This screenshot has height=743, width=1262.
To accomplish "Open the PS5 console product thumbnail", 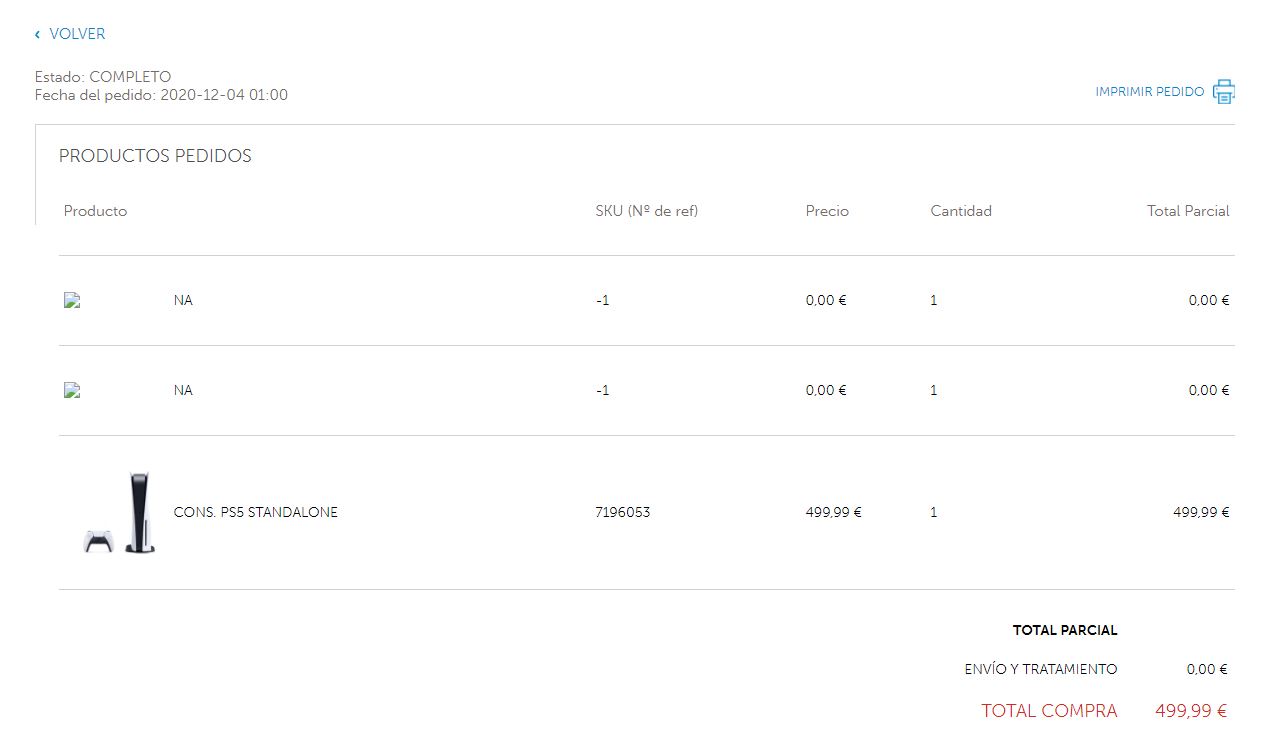I will click(120, 513).
